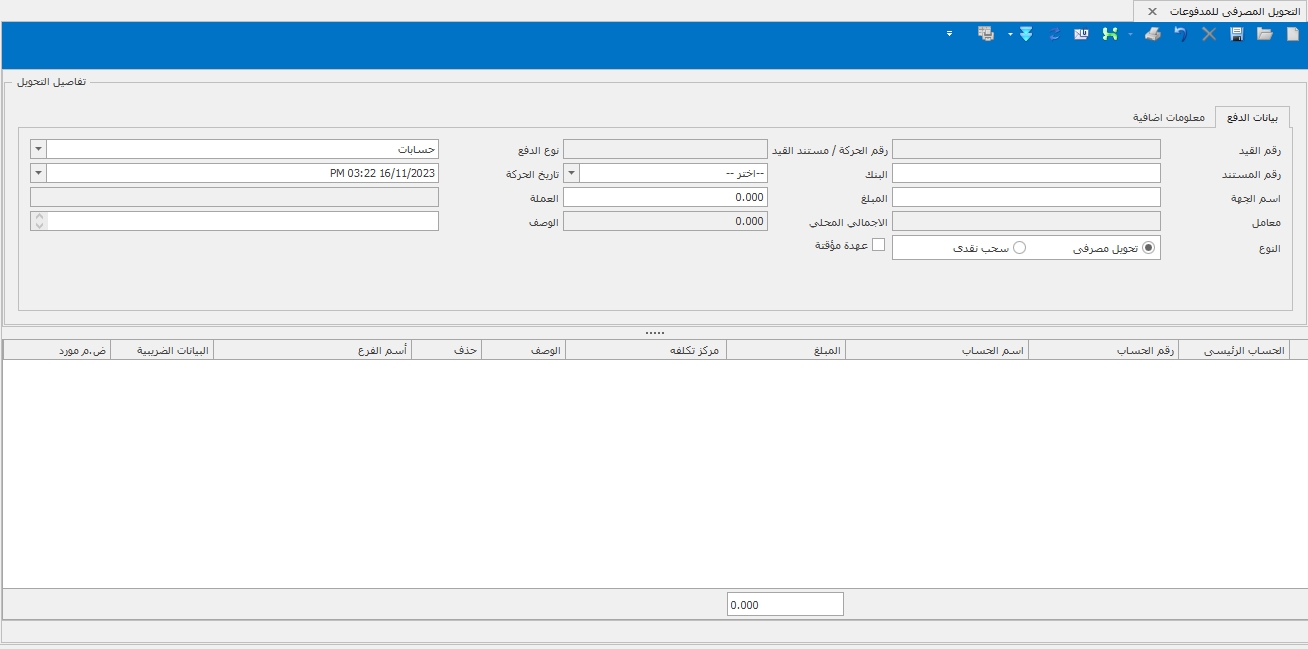Image resolution: width=1308 pixels, height=649 pixels.
Task: Click the Print icon in toolbar
Action: pyautogui.click(x=1152, y=34)
